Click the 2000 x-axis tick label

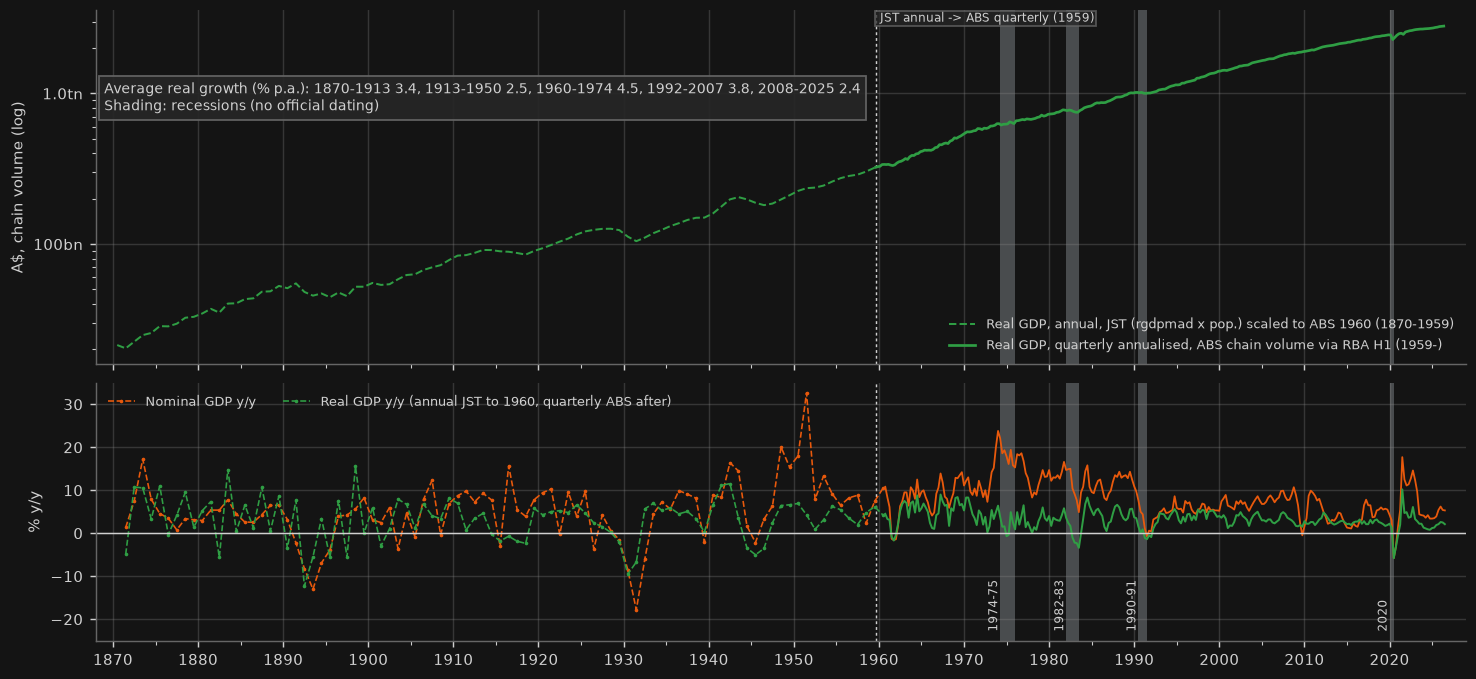(1220, 661)
